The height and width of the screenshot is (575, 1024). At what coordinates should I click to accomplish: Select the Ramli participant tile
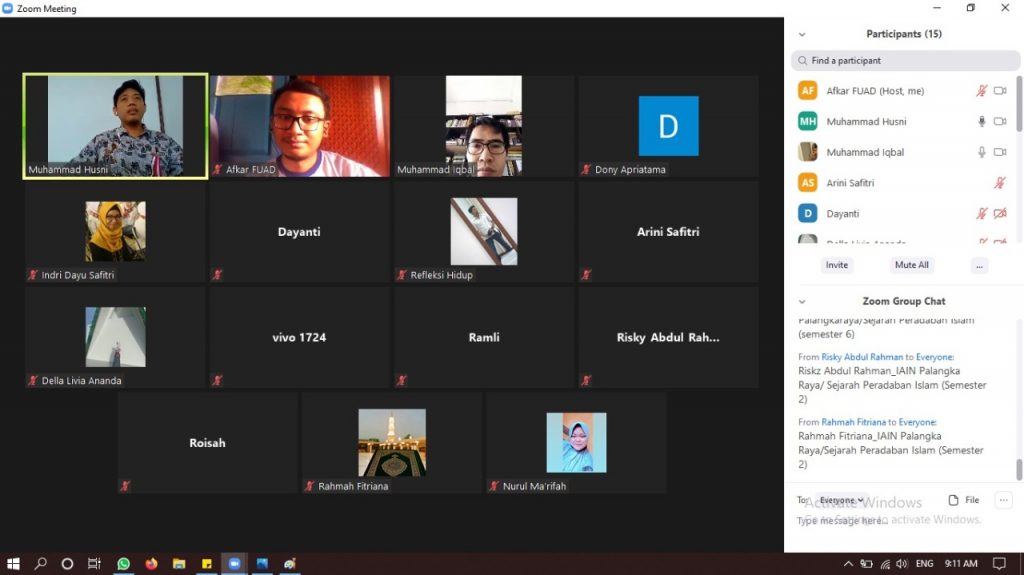pyautogui.click(x=484, y=337)
